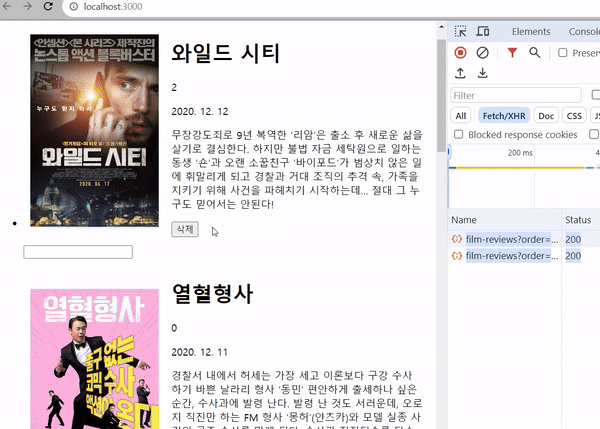
Task: Sort requests by the Status column
Action: [x=578, y=220]
